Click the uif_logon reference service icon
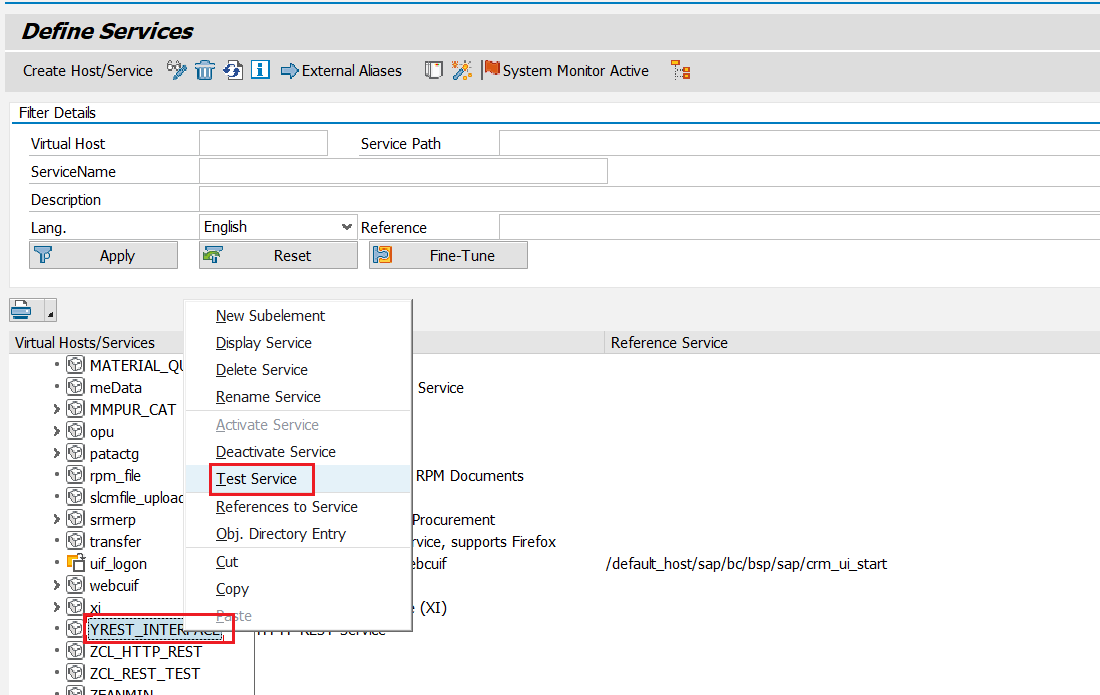1100x695 pixels. tap(75, 564)
